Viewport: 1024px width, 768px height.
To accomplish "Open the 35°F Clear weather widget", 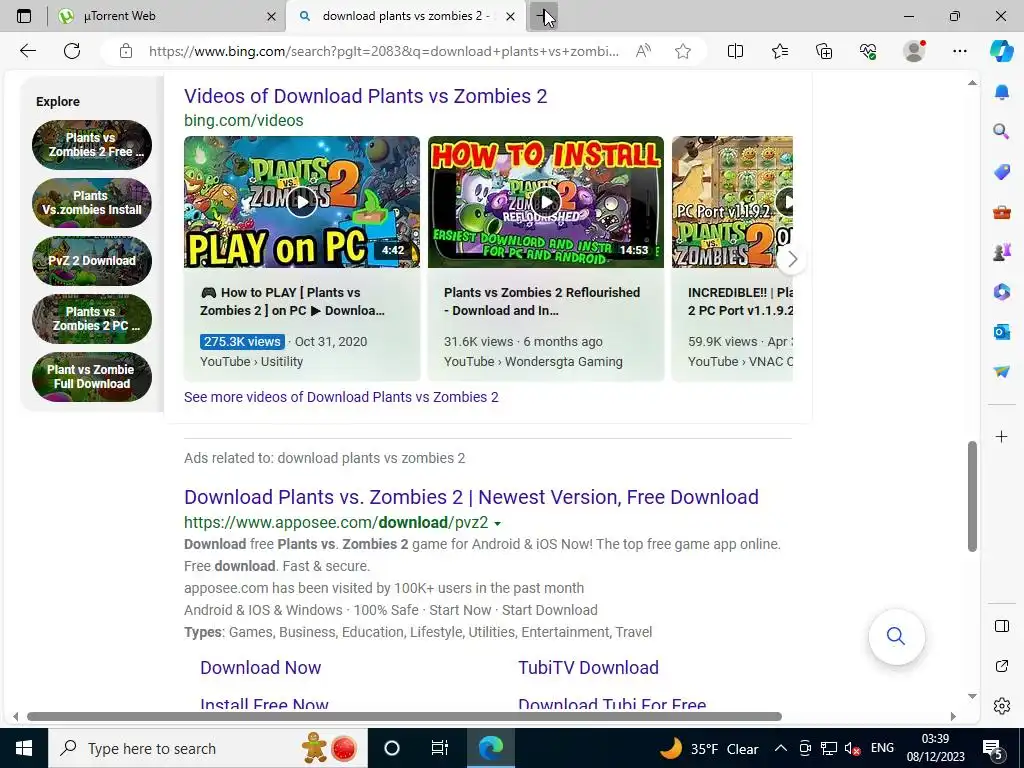I will 710,748.
